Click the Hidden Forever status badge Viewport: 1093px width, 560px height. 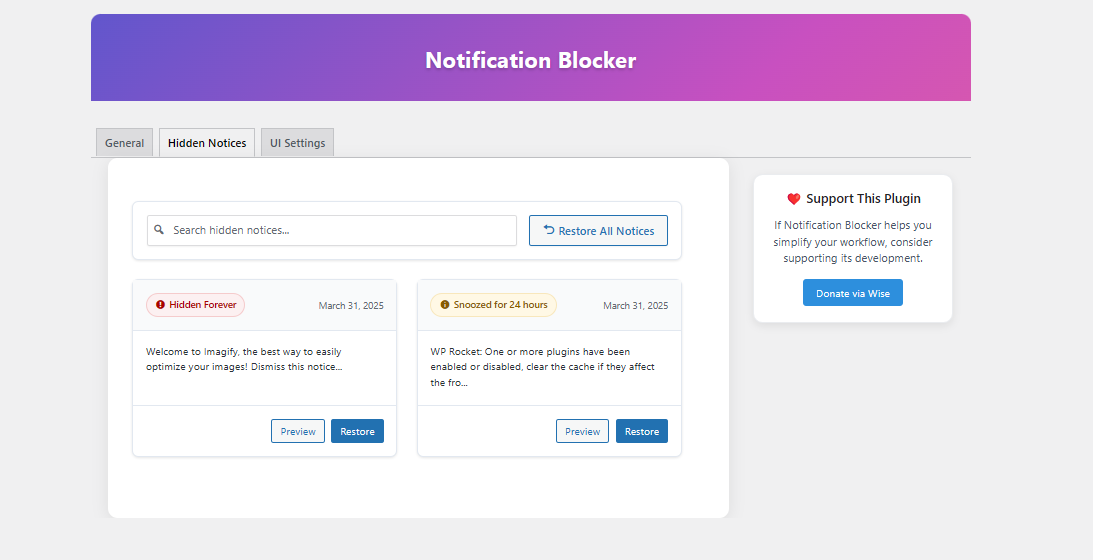click(x=196, y=305)
